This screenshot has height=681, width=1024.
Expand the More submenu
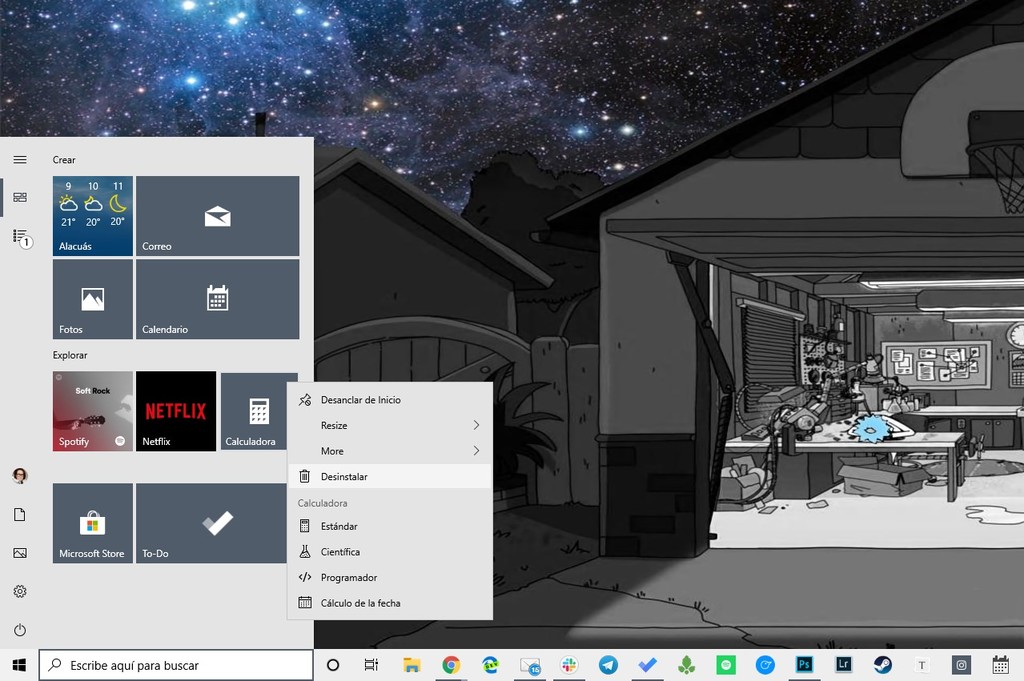(390, 451)
